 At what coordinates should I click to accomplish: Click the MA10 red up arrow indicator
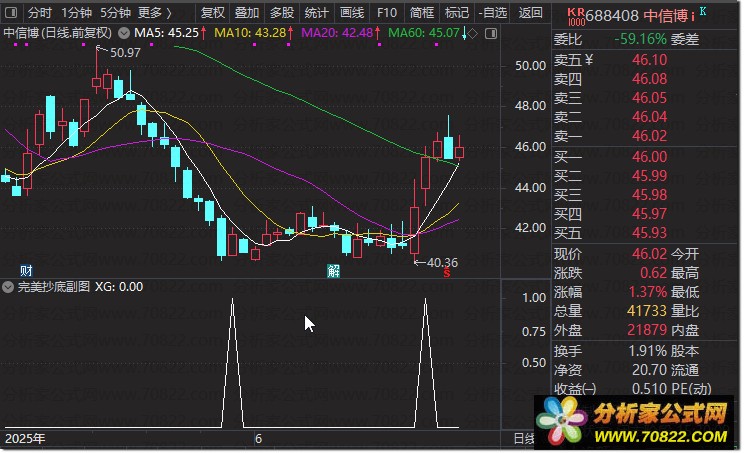point(290,33)
